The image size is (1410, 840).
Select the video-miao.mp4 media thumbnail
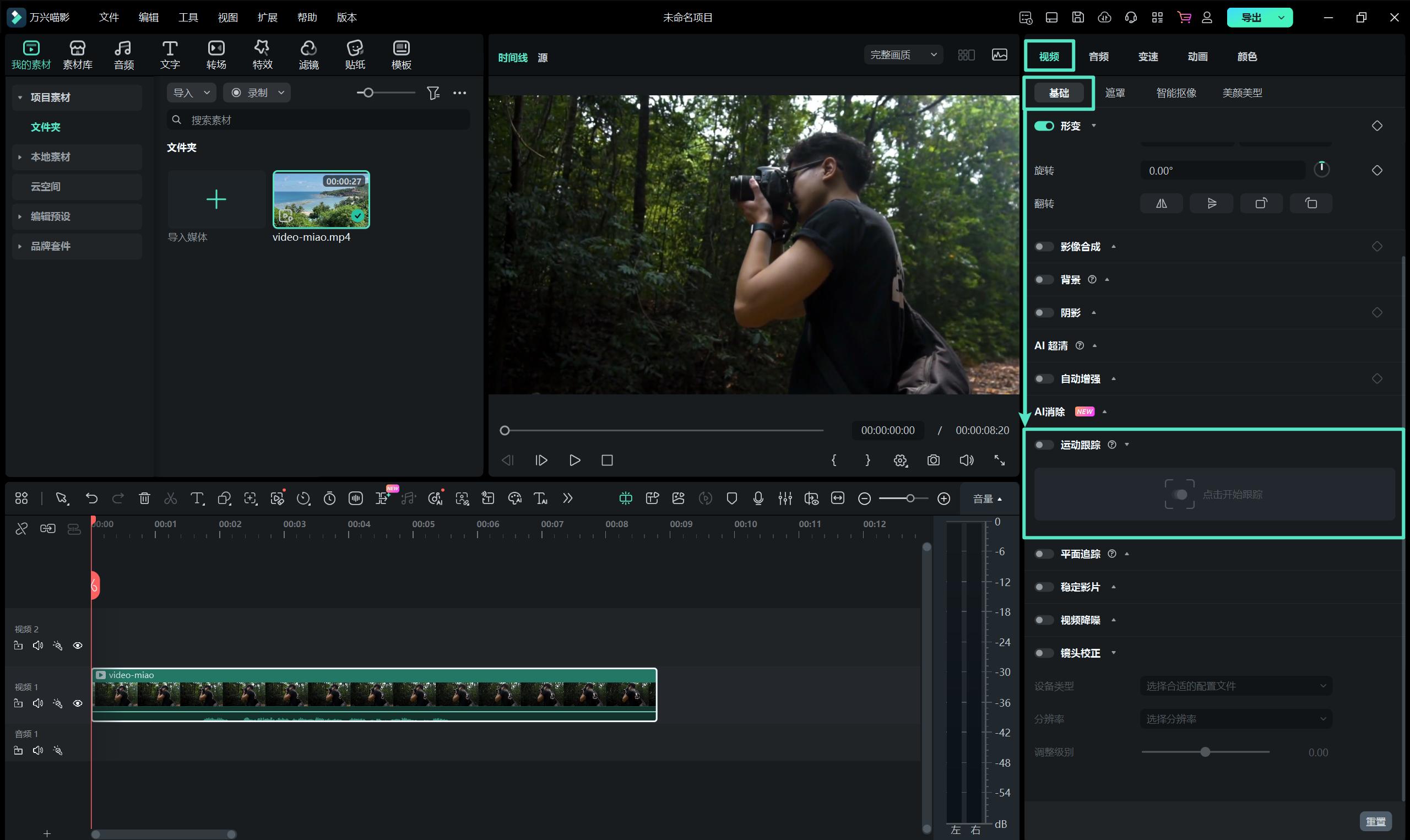pos(321,200)
